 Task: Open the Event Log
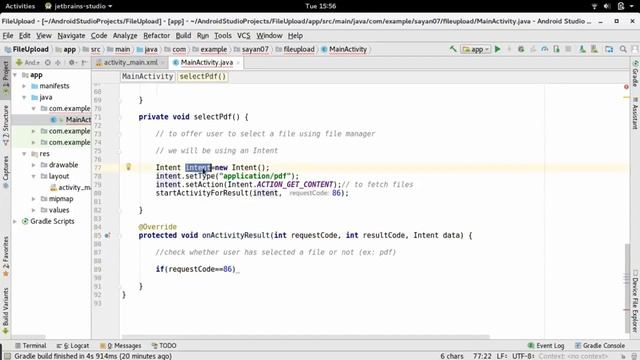point(546,345)
